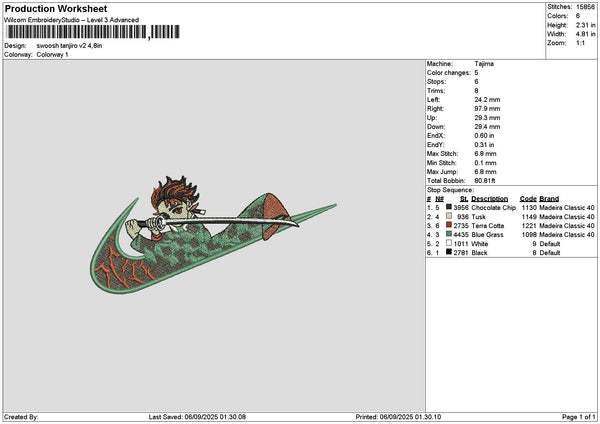Click the White thread color swatch
Viewport: 600px width, 424px height.
(x=448, y=243)
